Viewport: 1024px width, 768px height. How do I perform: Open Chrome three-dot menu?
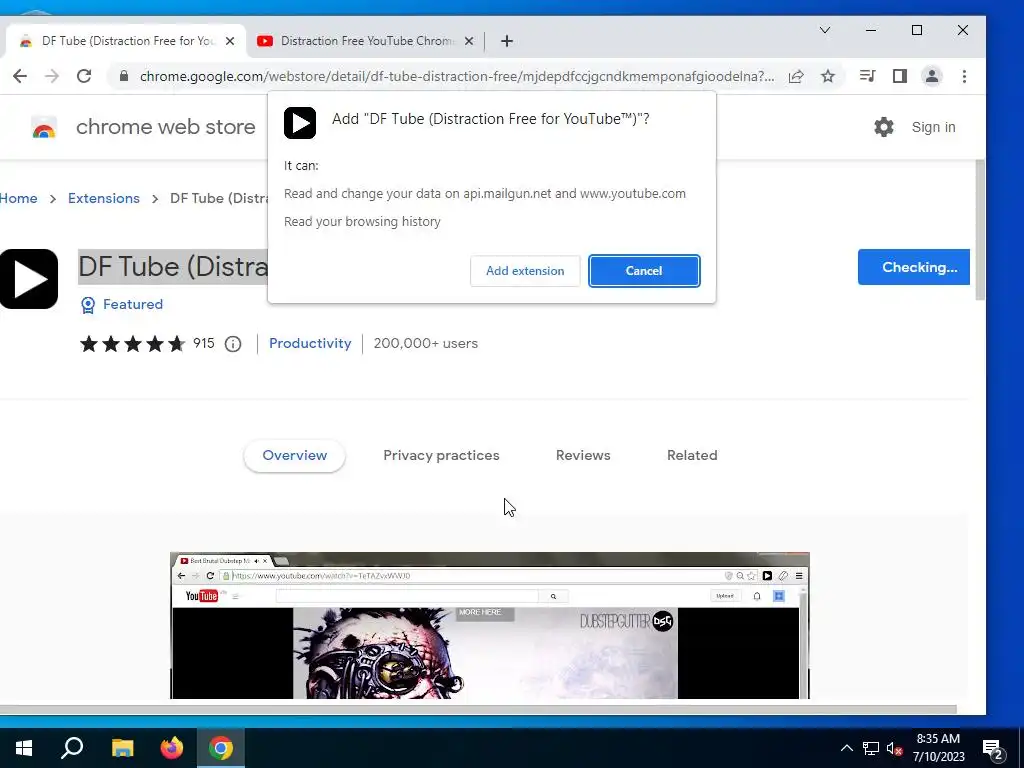pyautogui.click(x=964, y=76)
